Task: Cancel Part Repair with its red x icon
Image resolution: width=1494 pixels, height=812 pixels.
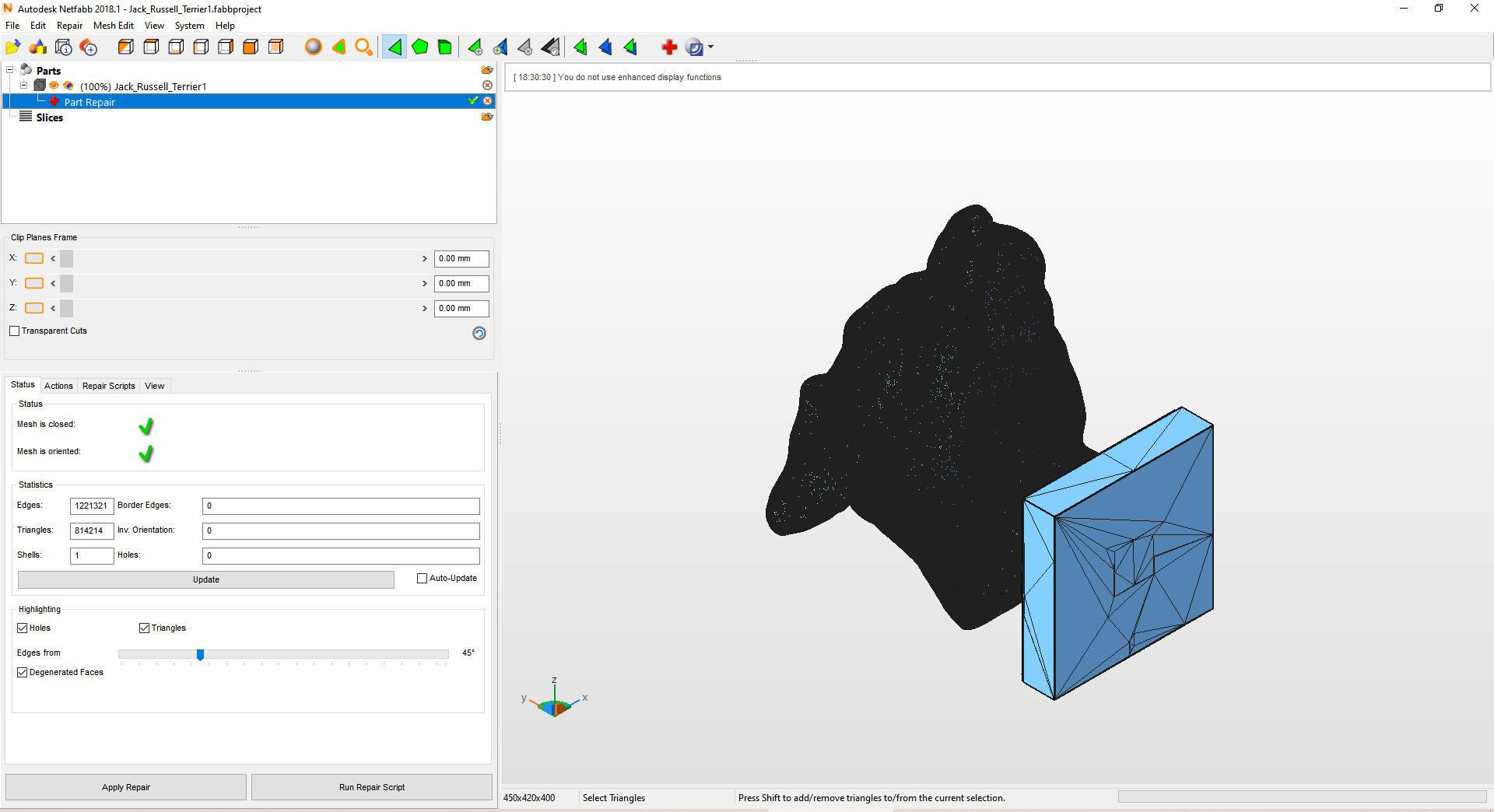Action: [x=487, y=101]
